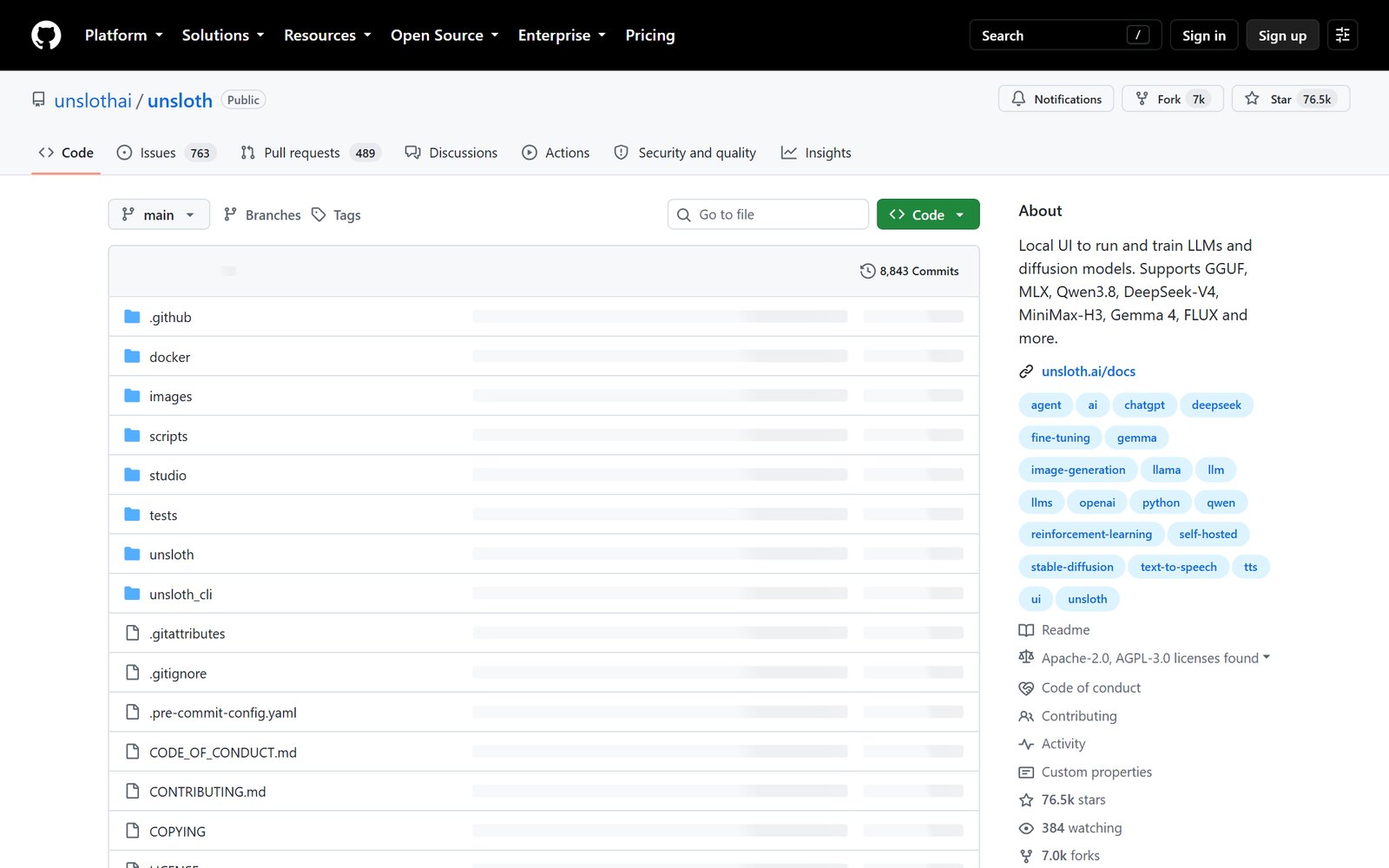Viewport: 1389px width, 868px height.
Task: Focus the Search box in header
Action: point(1065,36)
